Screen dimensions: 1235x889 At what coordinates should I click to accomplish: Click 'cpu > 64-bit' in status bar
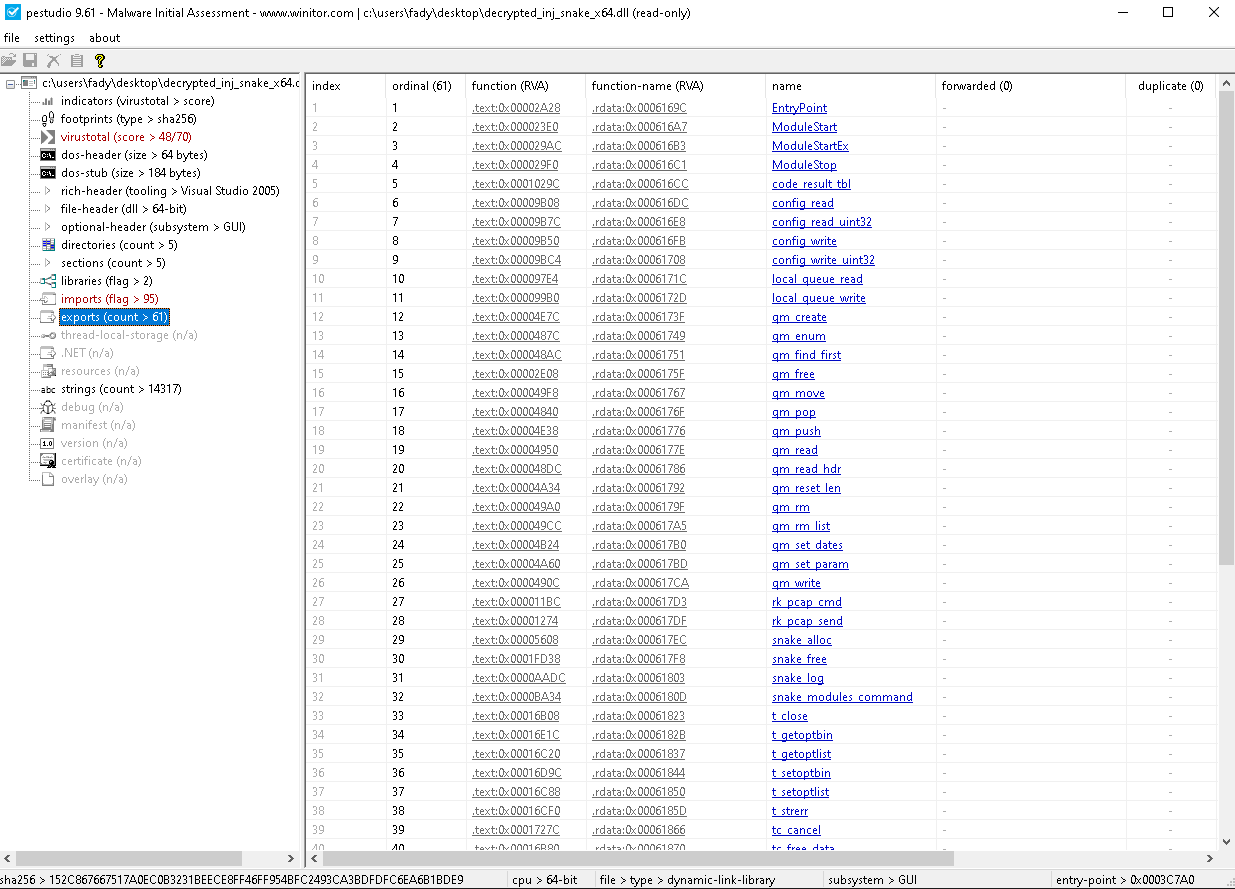(544, 880)
